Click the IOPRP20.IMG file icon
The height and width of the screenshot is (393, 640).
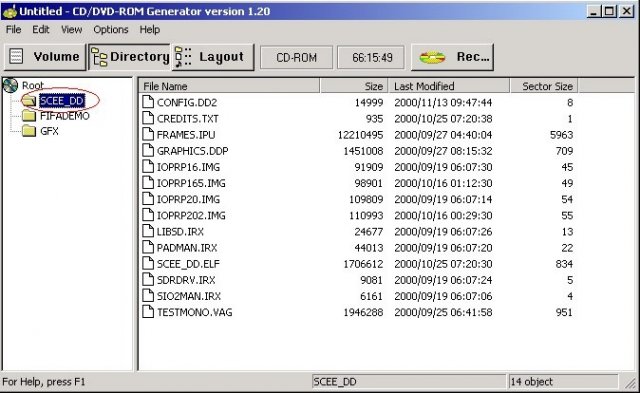click(148, 199)
